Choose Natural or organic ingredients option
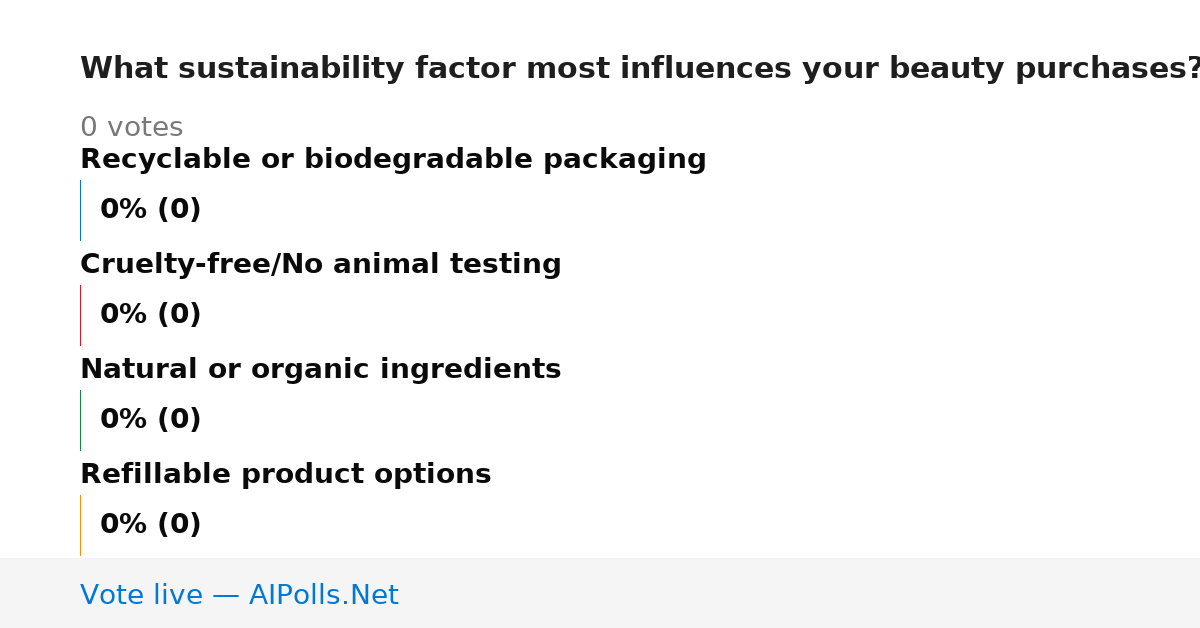This screenshot has height=628, width=1200. (x=321, y=370)
